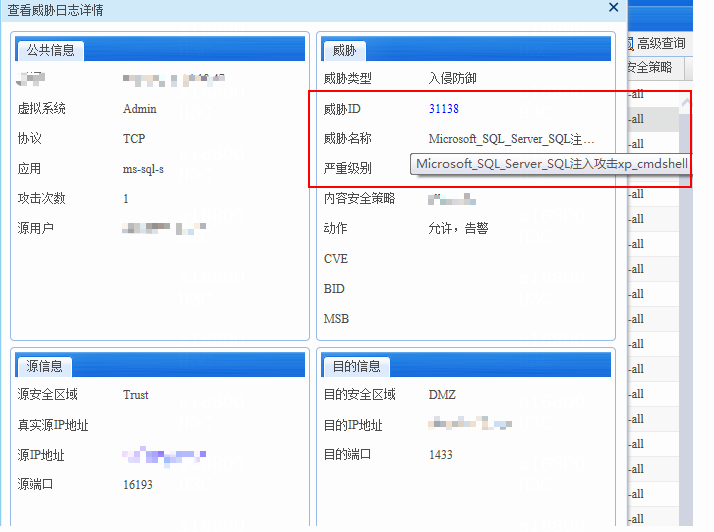Select the 目的信息 panel tab
The width and height of the screenshot is (714, 532).
click(356, 366)
